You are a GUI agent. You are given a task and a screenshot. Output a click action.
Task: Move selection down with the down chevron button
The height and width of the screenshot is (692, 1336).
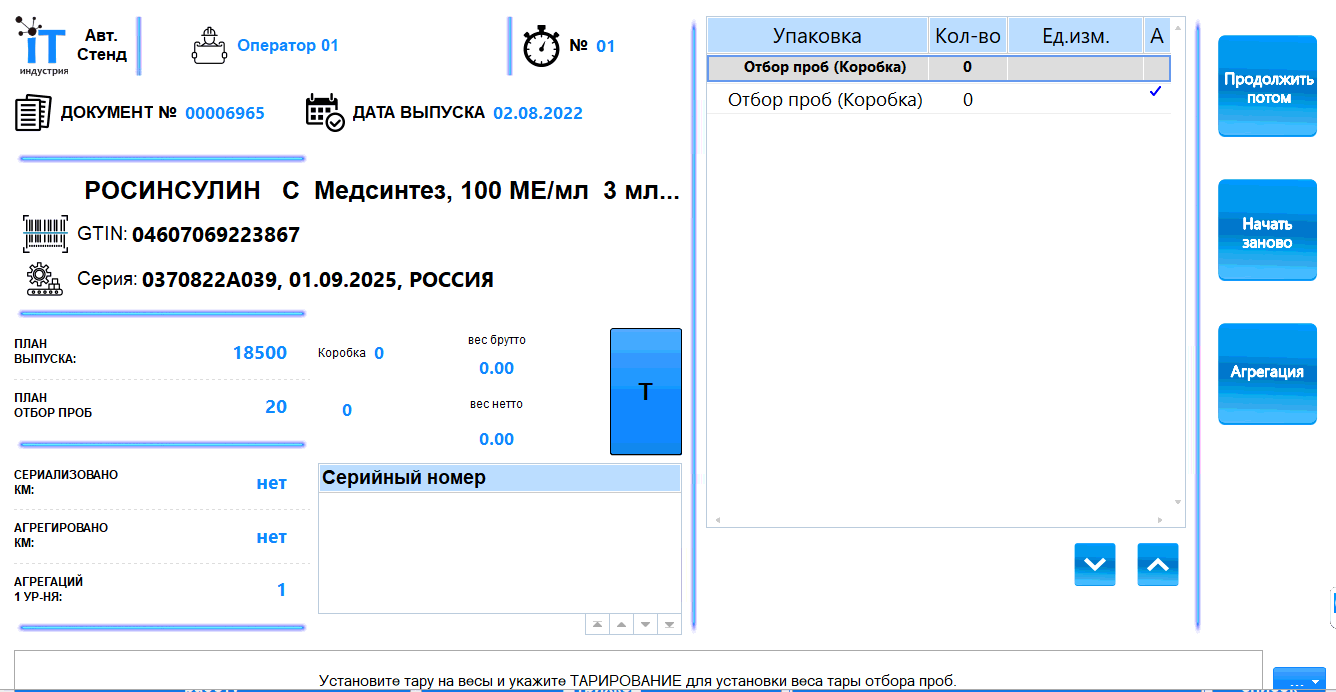tap(1094, 565)
